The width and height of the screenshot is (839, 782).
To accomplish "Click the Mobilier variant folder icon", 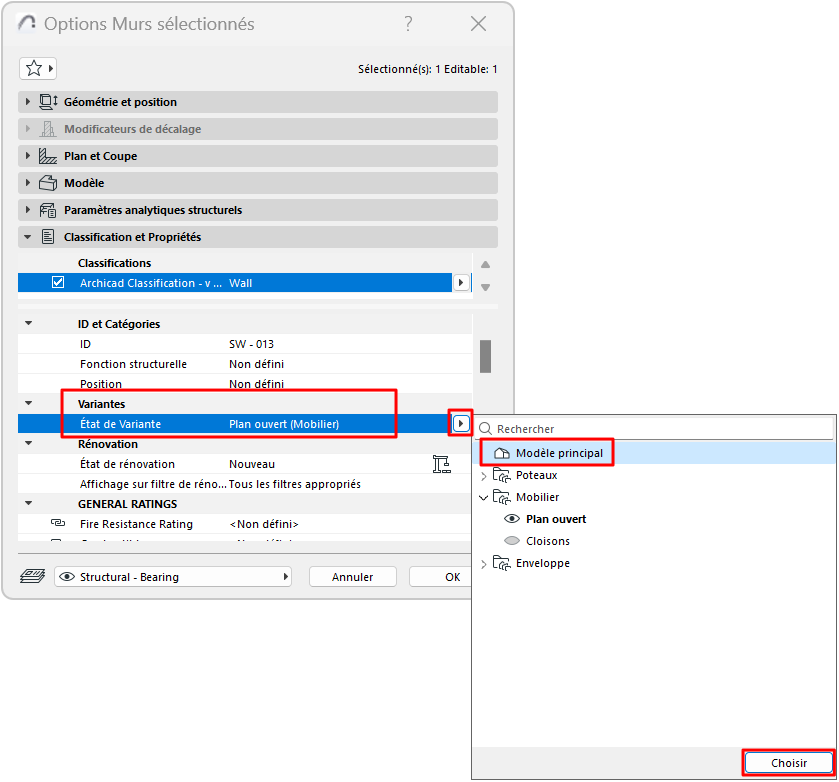I will (501, 497).
